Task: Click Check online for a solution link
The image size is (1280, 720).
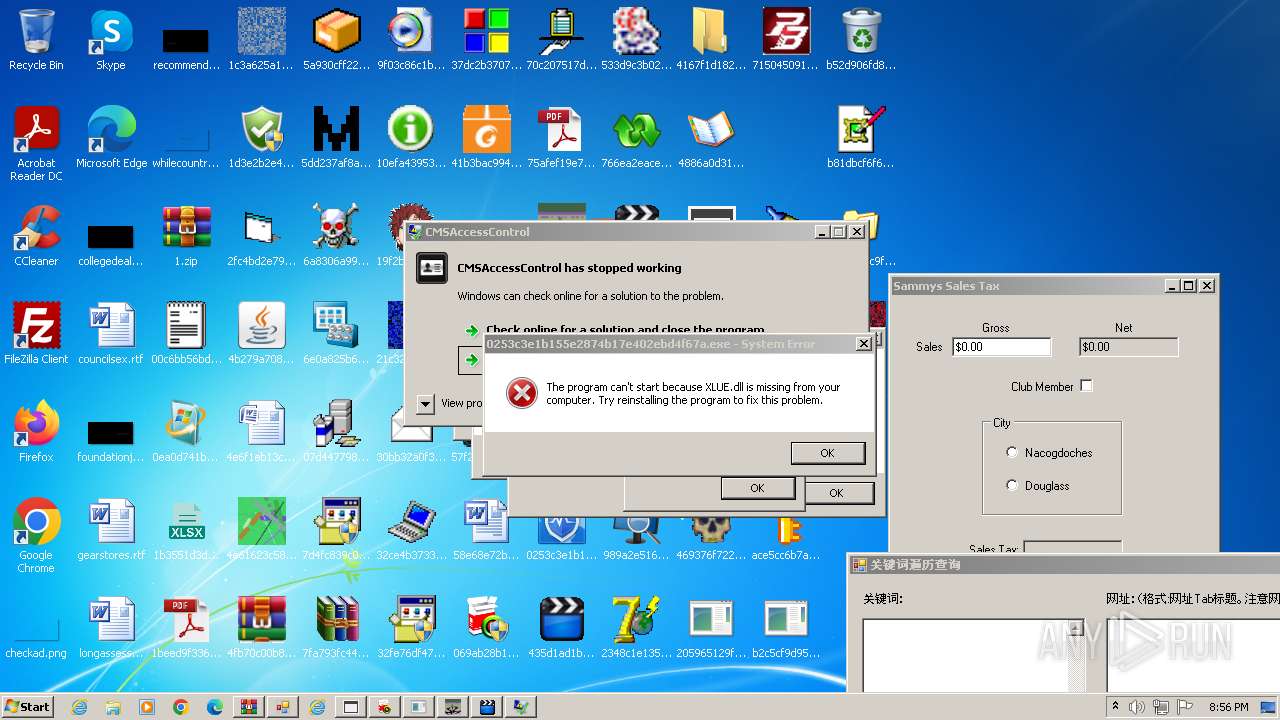Action: point(625,330)
